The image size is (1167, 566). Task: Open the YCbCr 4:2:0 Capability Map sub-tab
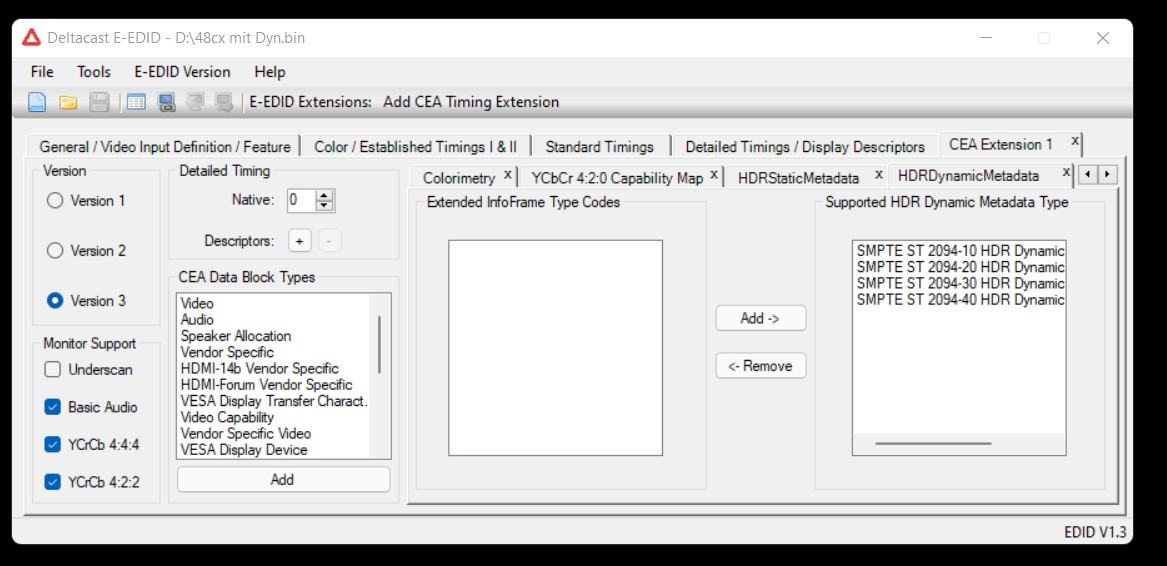pyautogui.click(x=616, y=178)
